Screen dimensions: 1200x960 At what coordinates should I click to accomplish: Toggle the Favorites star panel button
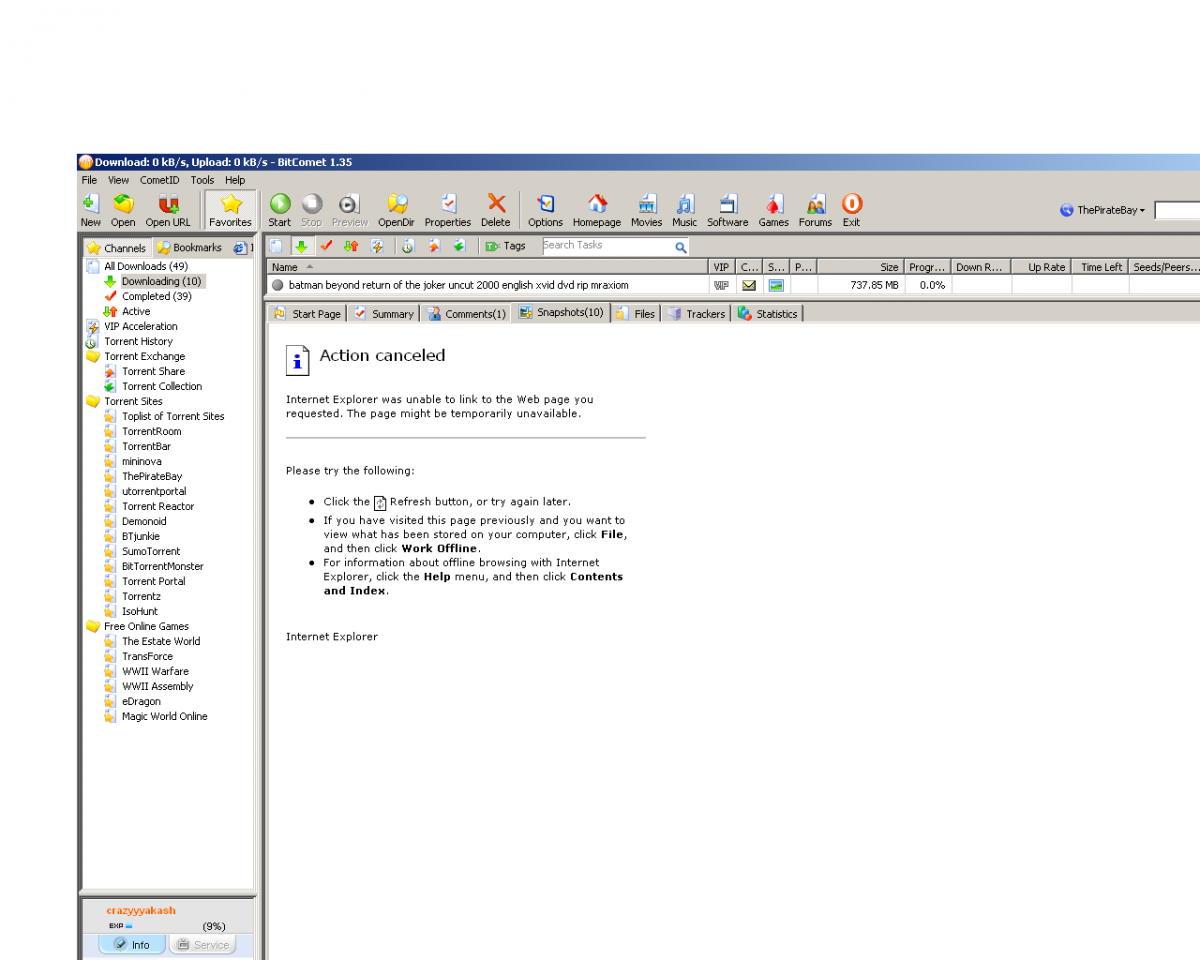pyautogui.click(x=231, y=210)
